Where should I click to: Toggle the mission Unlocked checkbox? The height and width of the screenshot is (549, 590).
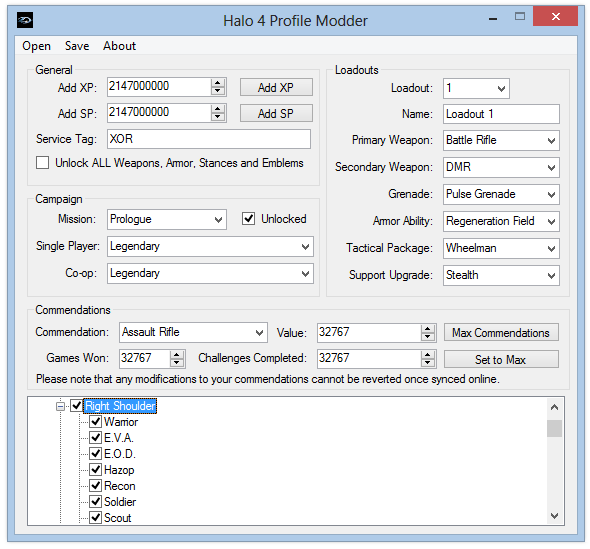(248, 219)
